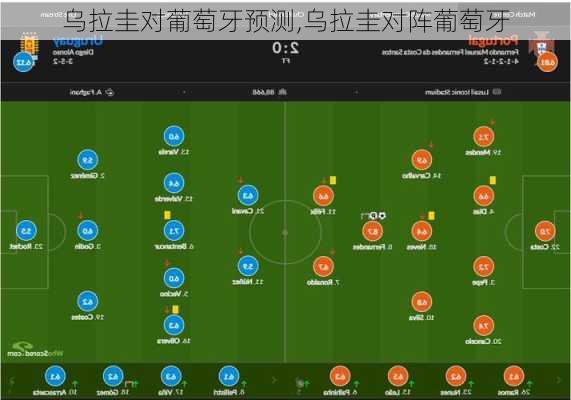Select substitute Ramos on Portugal bench
This screenshot has width=571, height=400.
[513, 376]
